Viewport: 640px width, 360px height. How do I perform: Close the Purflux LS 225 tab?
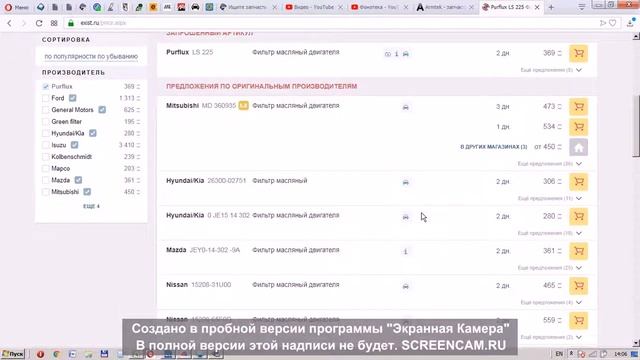[x=537, y=7]
